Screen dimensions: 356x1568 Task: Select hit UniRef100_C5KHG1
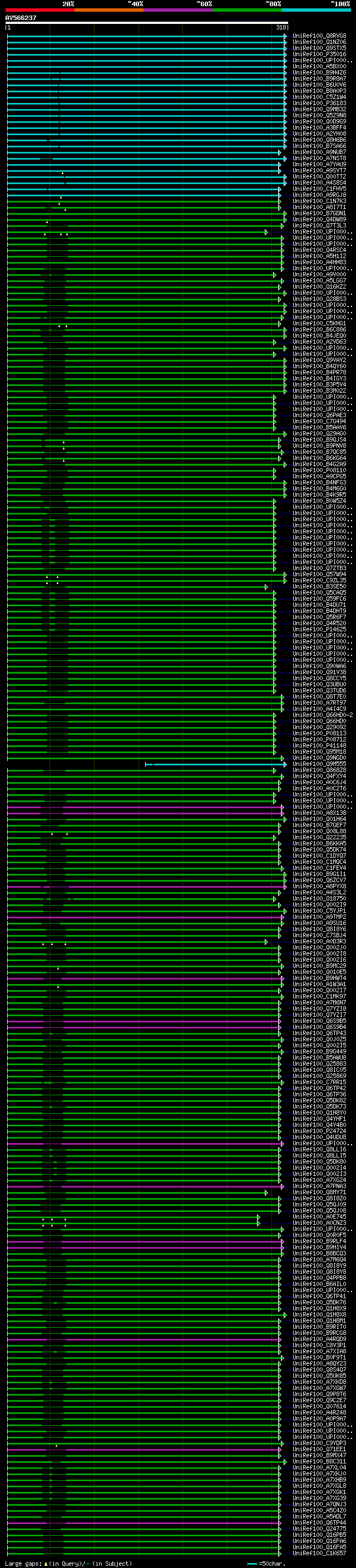click(x=319, y=324)
